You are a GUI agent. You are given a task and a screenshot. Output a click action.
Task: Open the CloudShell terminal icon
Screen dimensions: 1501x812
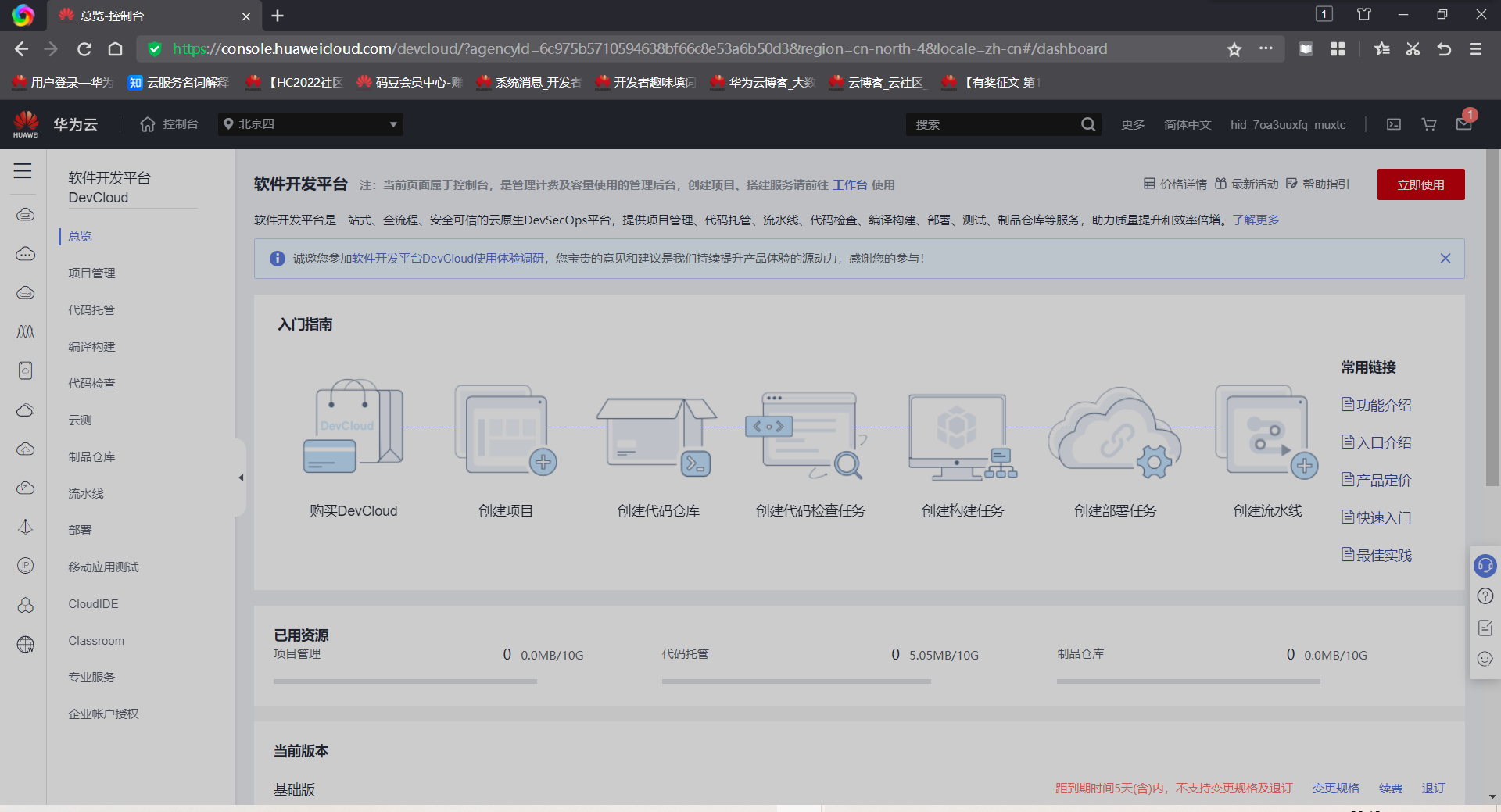pos(1394,124)
